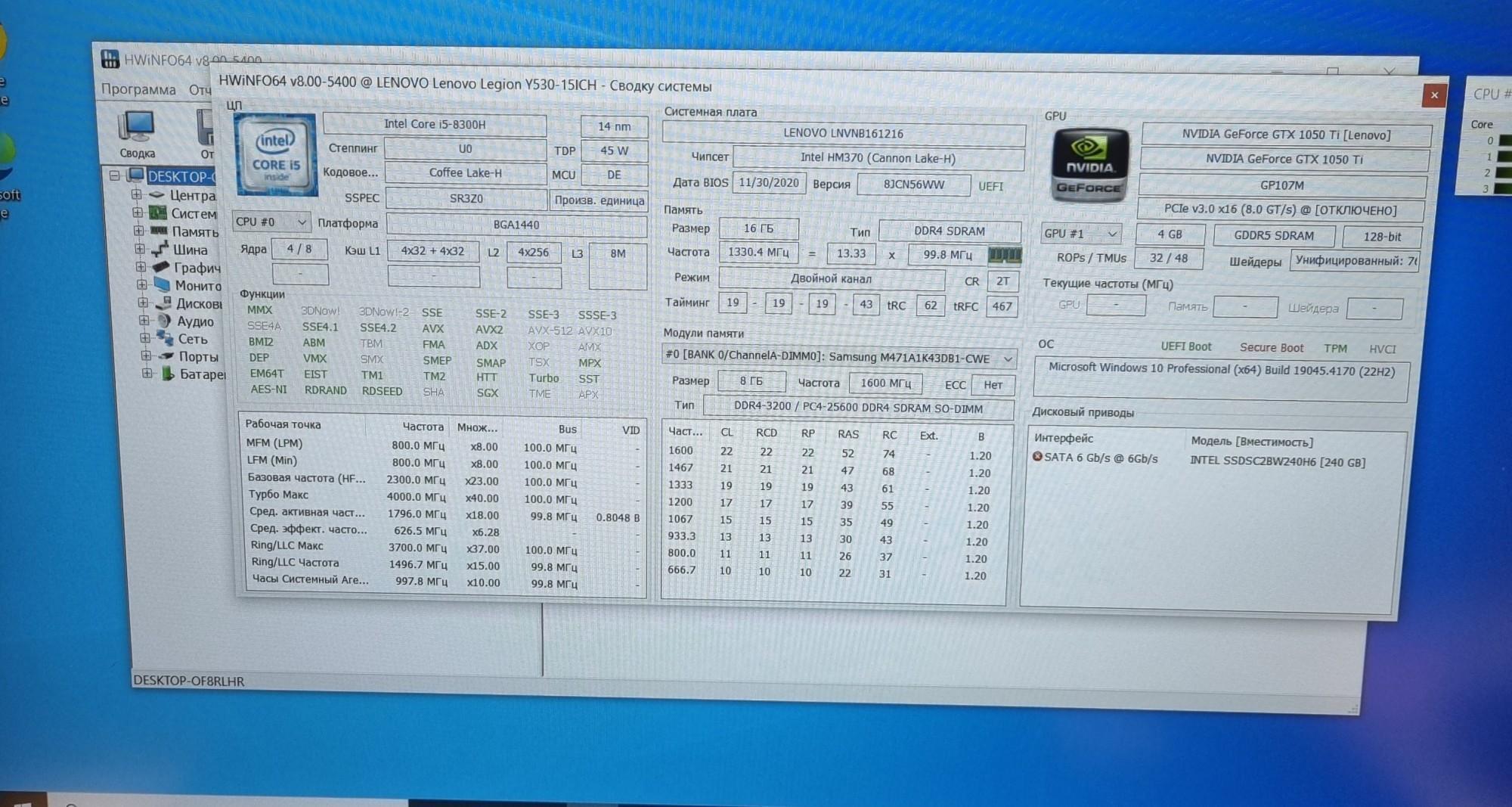Open the Программа menu
The image size is (1512, 807).
(x=138, y=89)
